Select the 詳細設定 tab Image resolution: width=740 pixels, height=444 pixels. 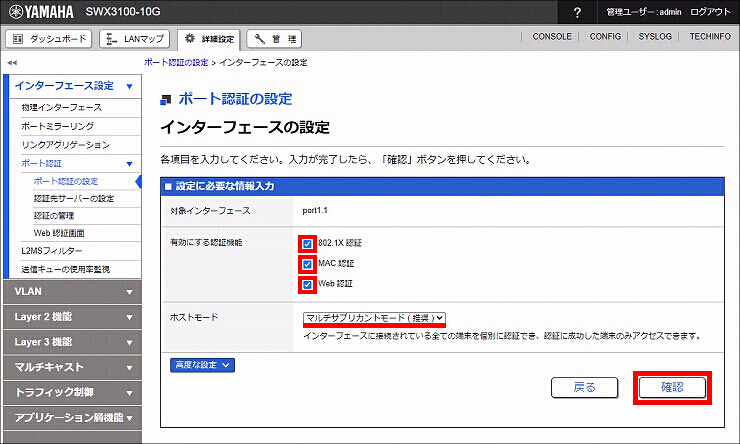(209, 39)
